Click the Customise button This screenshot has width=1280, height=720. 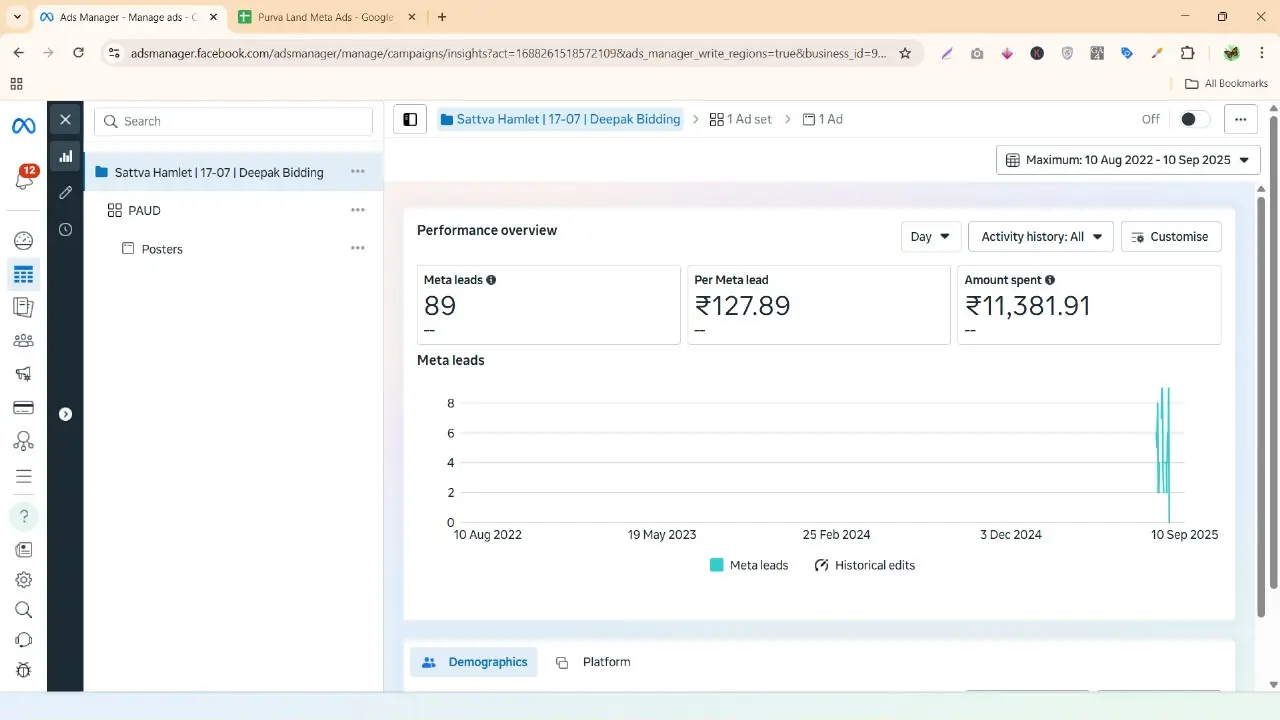coord(1170,237)
